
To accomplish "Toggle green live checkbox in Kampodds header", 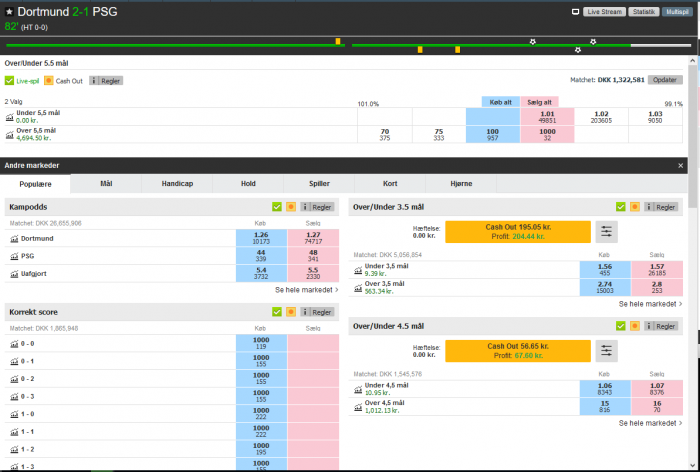I will 277,207.
